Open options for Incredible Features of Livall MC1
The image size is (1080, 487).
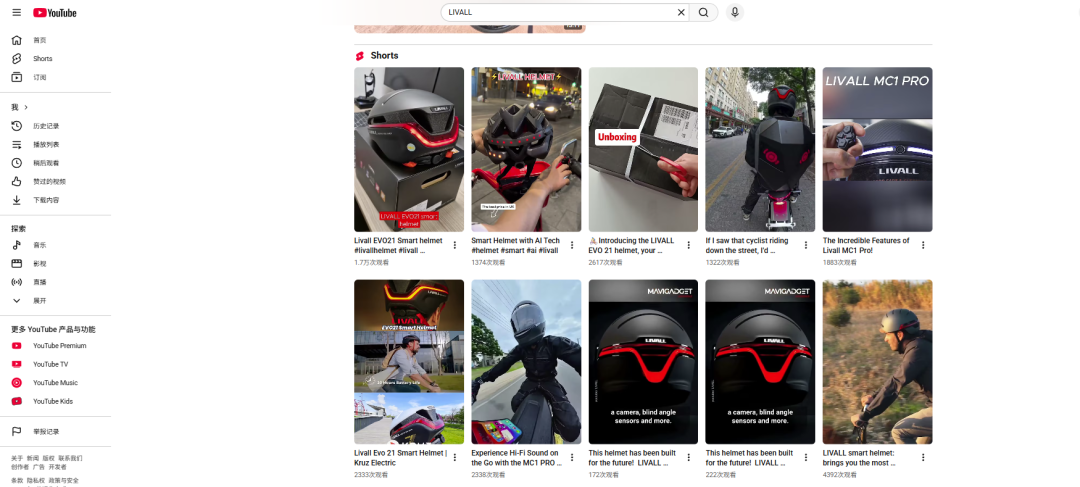click(x=923, y=245)
